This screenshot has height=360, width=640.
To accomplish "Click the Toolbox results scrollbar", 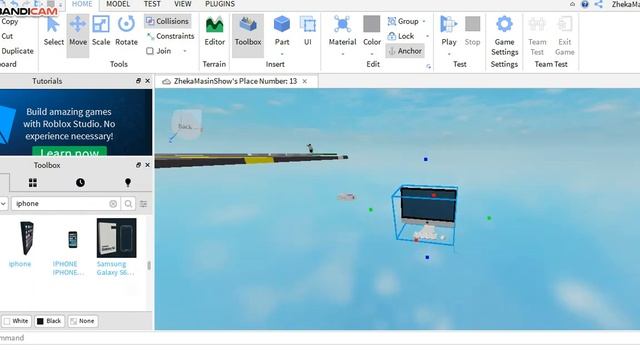I will click(x=149, y=265).
